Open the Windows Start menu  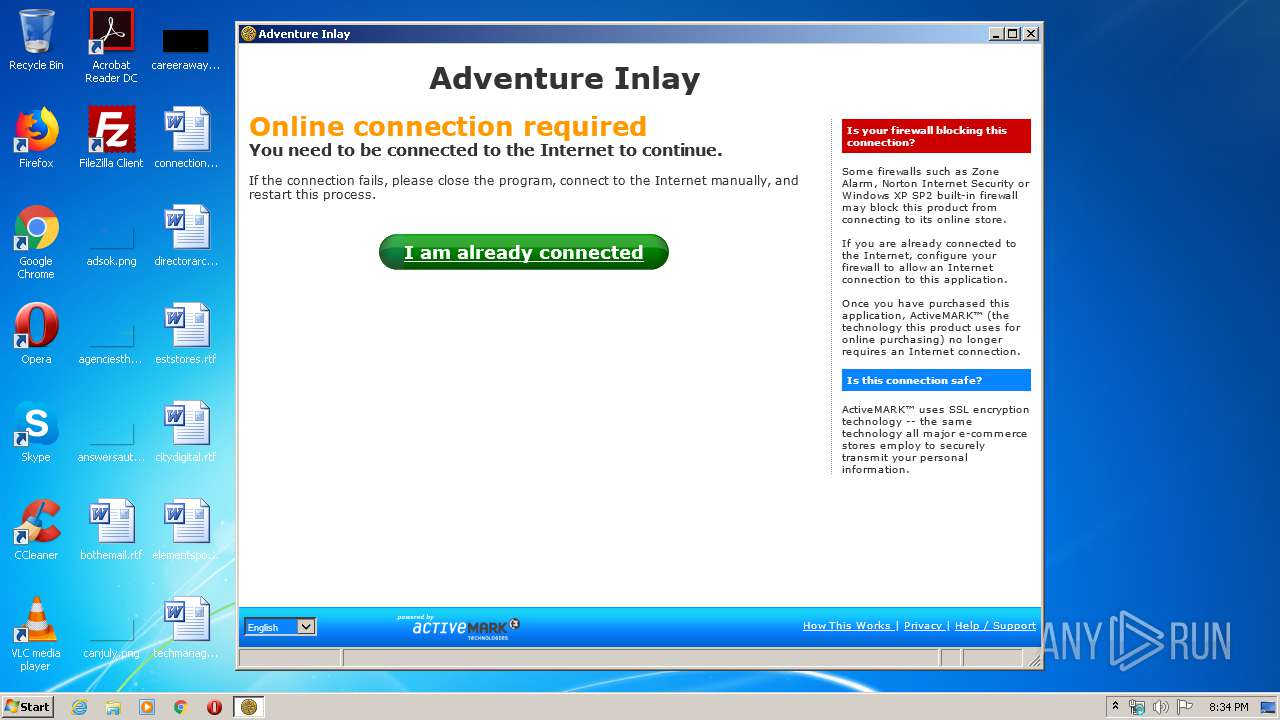(x=27, y=707)
